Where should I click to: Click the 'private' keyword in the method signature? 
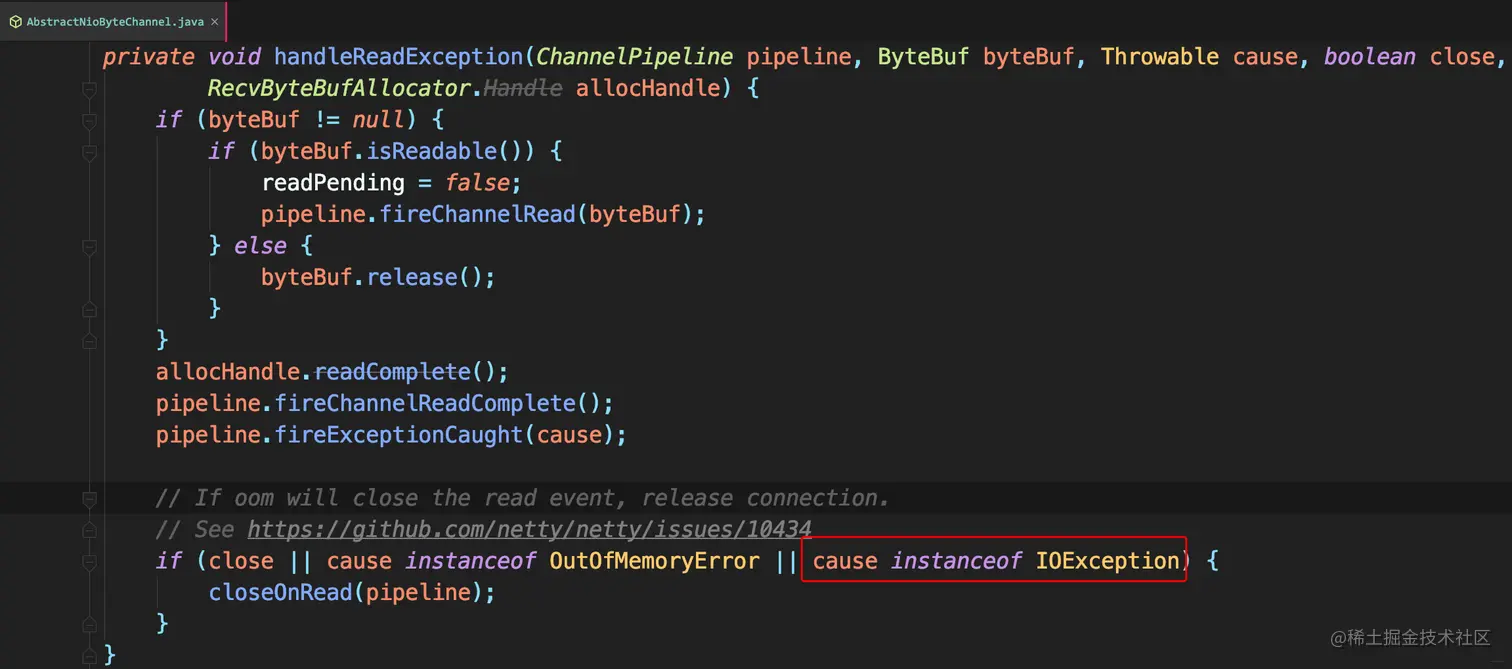148,57
